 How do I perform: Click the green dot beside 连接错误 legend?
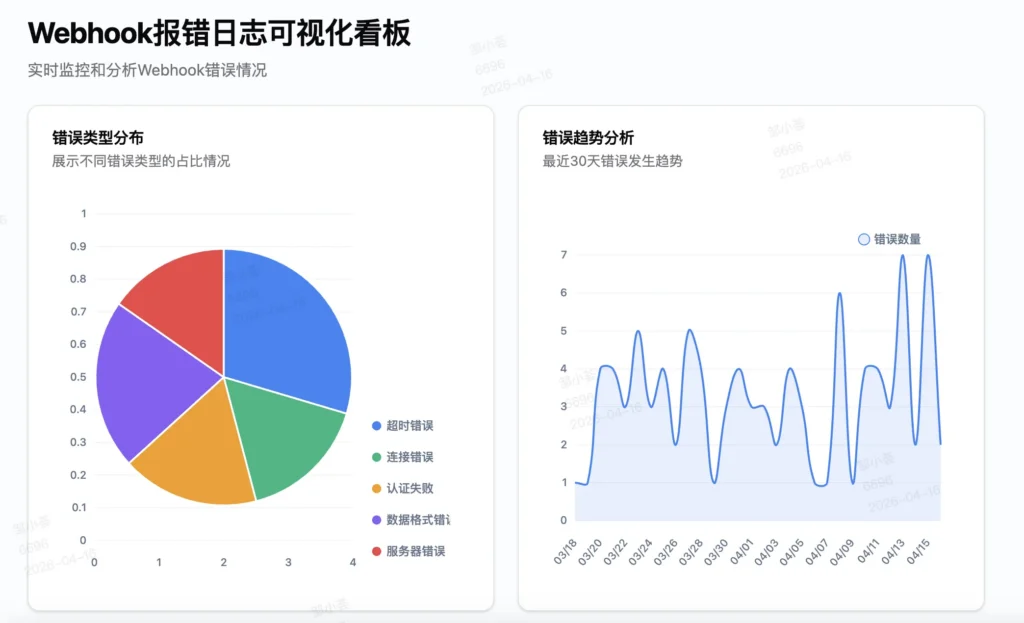[376, 458]
